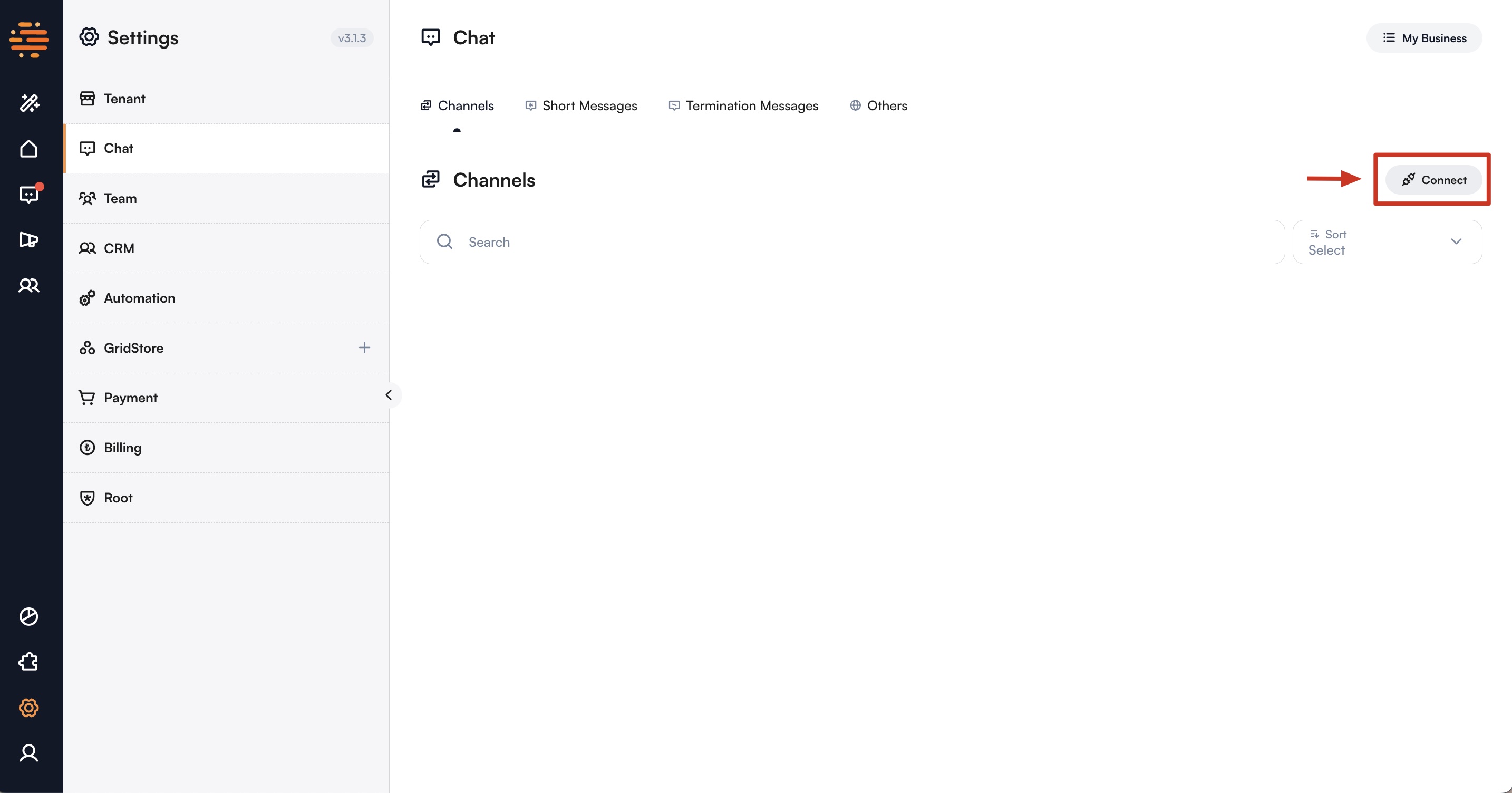Expand the Sort Select dropdown

(1387, 241)
